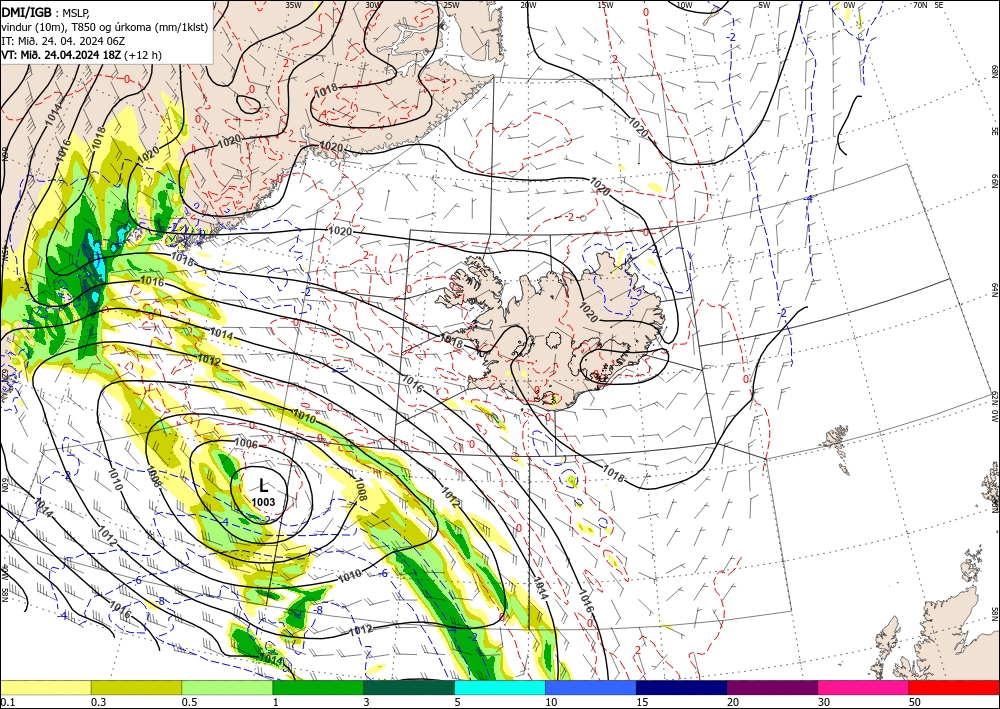Screen dimensions: 1000x709
Task: Click 'vindur (10m), T850 og úrkoma (mm/1klst)' line
Action: tap(105, 27)
